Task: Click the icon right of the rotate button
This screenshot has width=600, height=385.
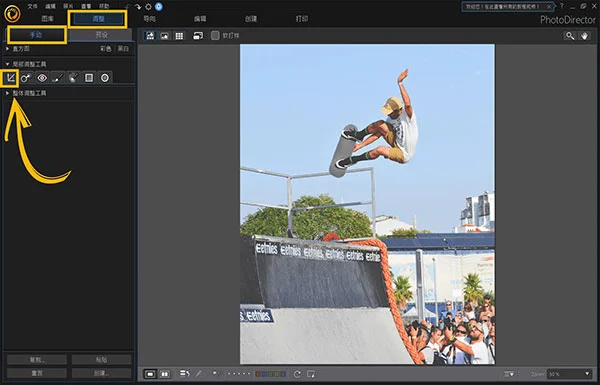Action: 311,374
